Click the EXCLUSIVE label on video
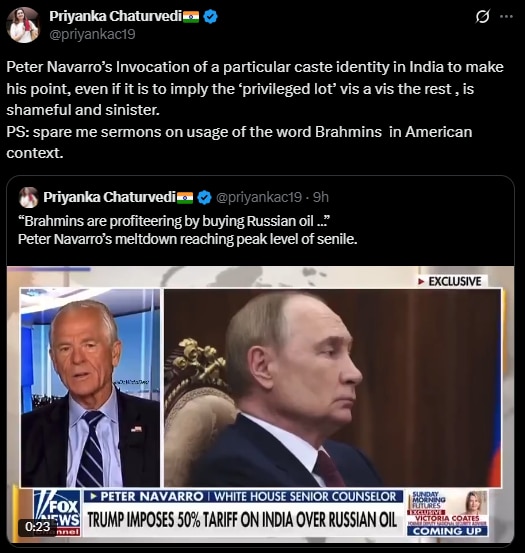 pos(450,281)
